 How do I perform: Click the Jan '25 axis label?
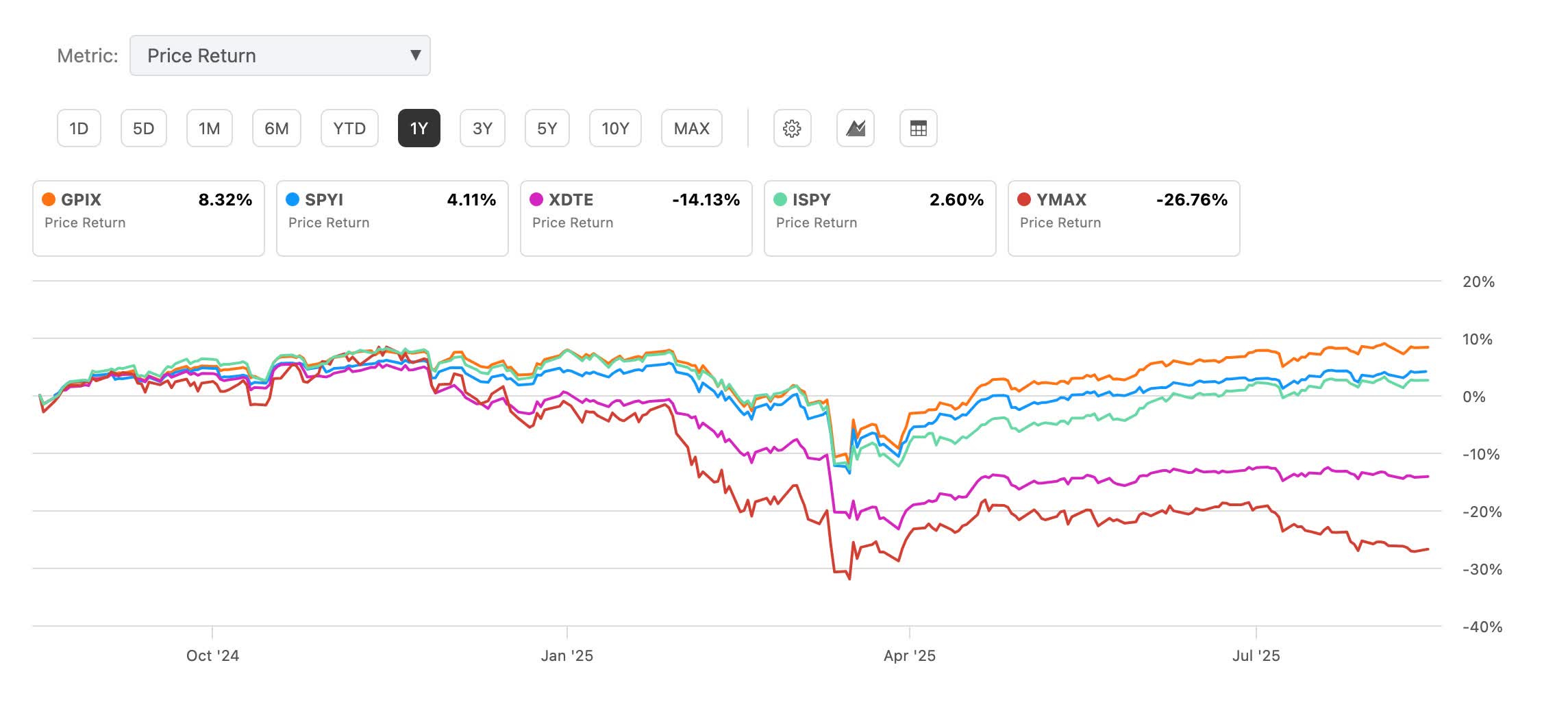(567, 655)
